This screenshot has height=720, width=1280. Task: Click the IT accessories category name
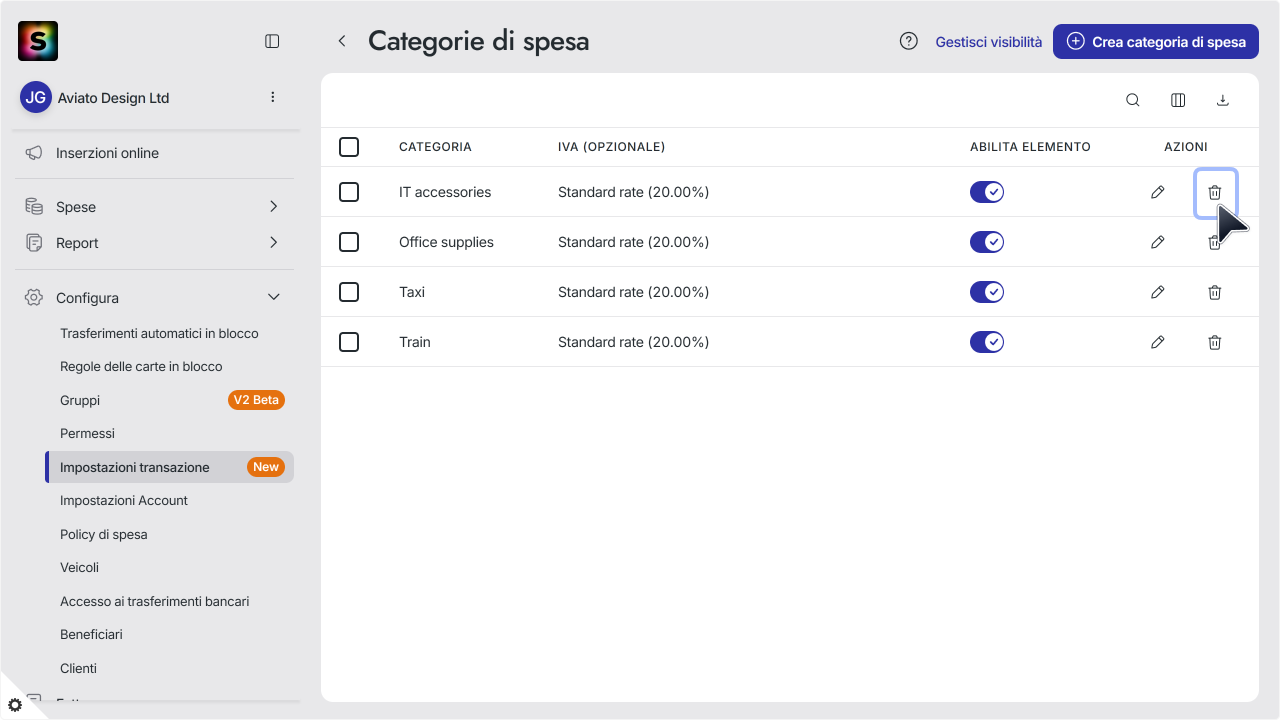(445, 192)
